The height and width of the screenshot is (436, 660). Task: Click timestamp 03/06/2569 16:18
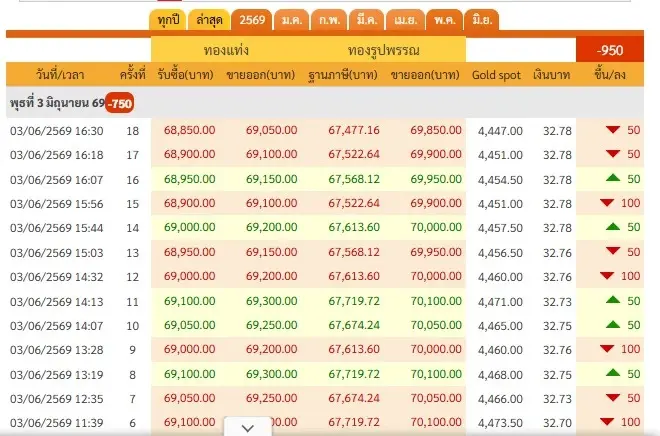[x=57, y=155]
